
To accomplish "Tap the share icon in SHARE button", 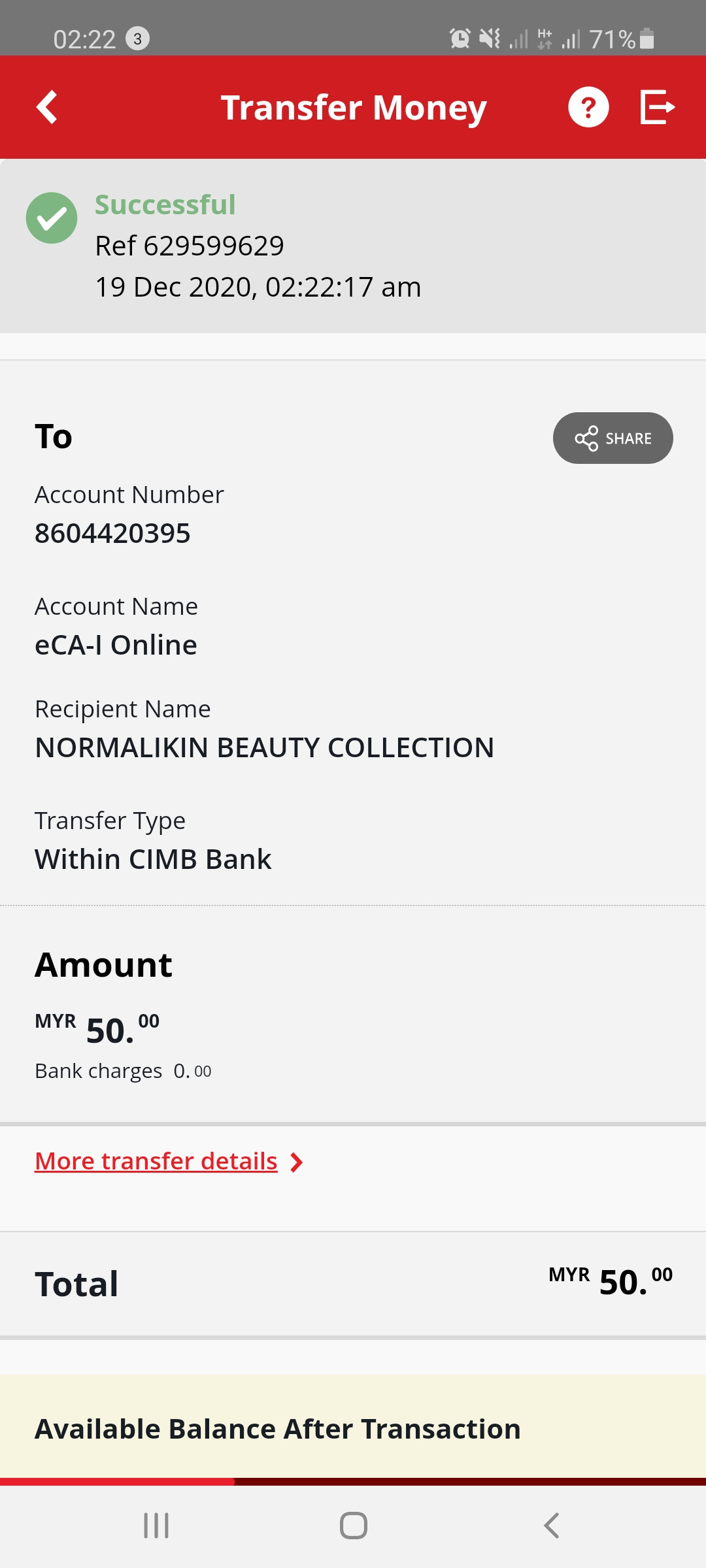I will (586, 438).
